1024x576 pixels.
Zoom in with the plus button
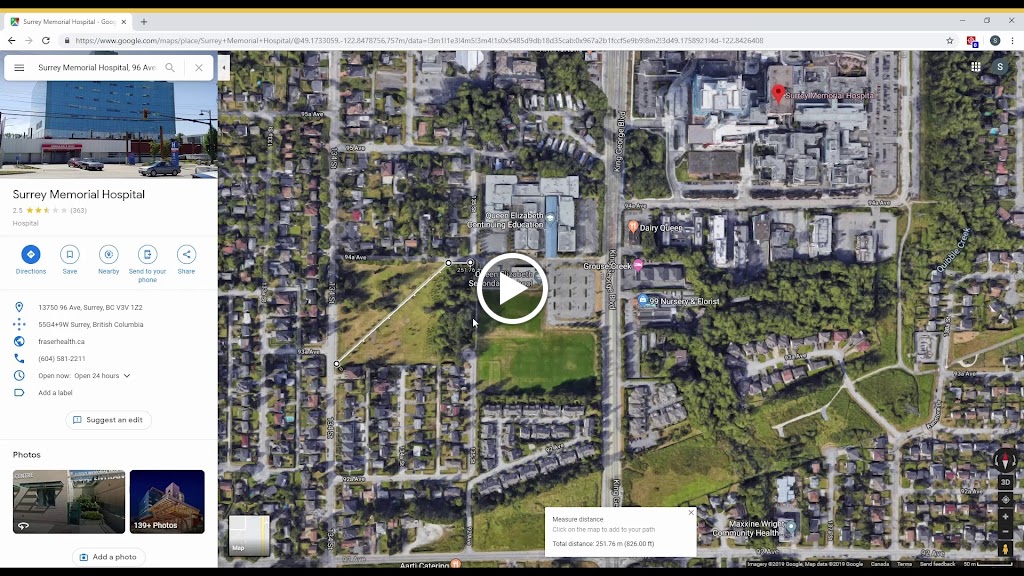coord(1005,517)
